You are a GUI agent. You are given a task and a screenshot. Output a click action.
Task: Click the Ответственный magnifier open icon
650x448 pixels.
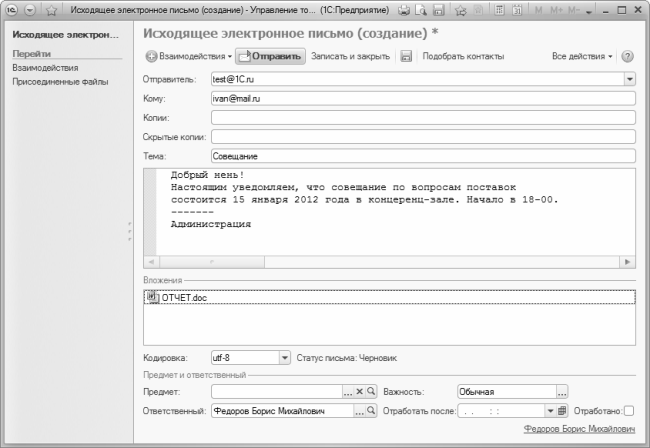coord(371,411)
